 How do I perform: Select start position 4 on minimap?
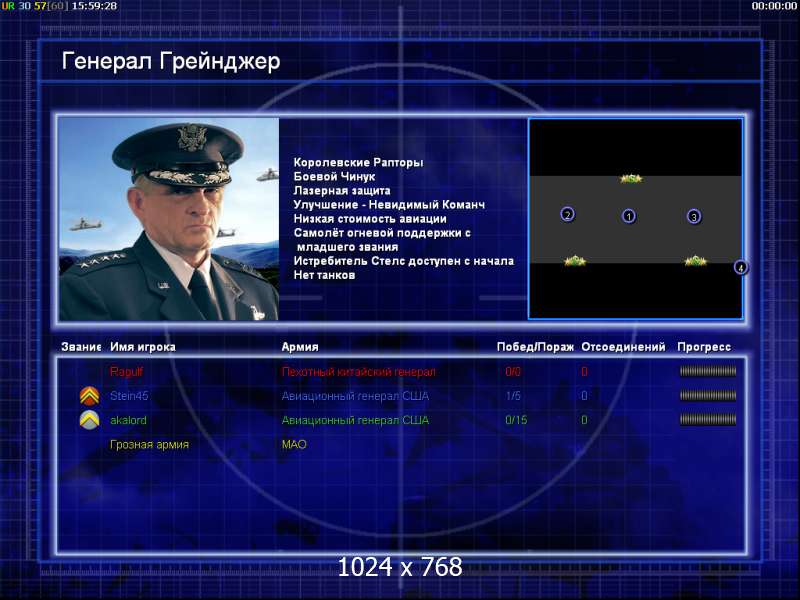coord(740,267)
